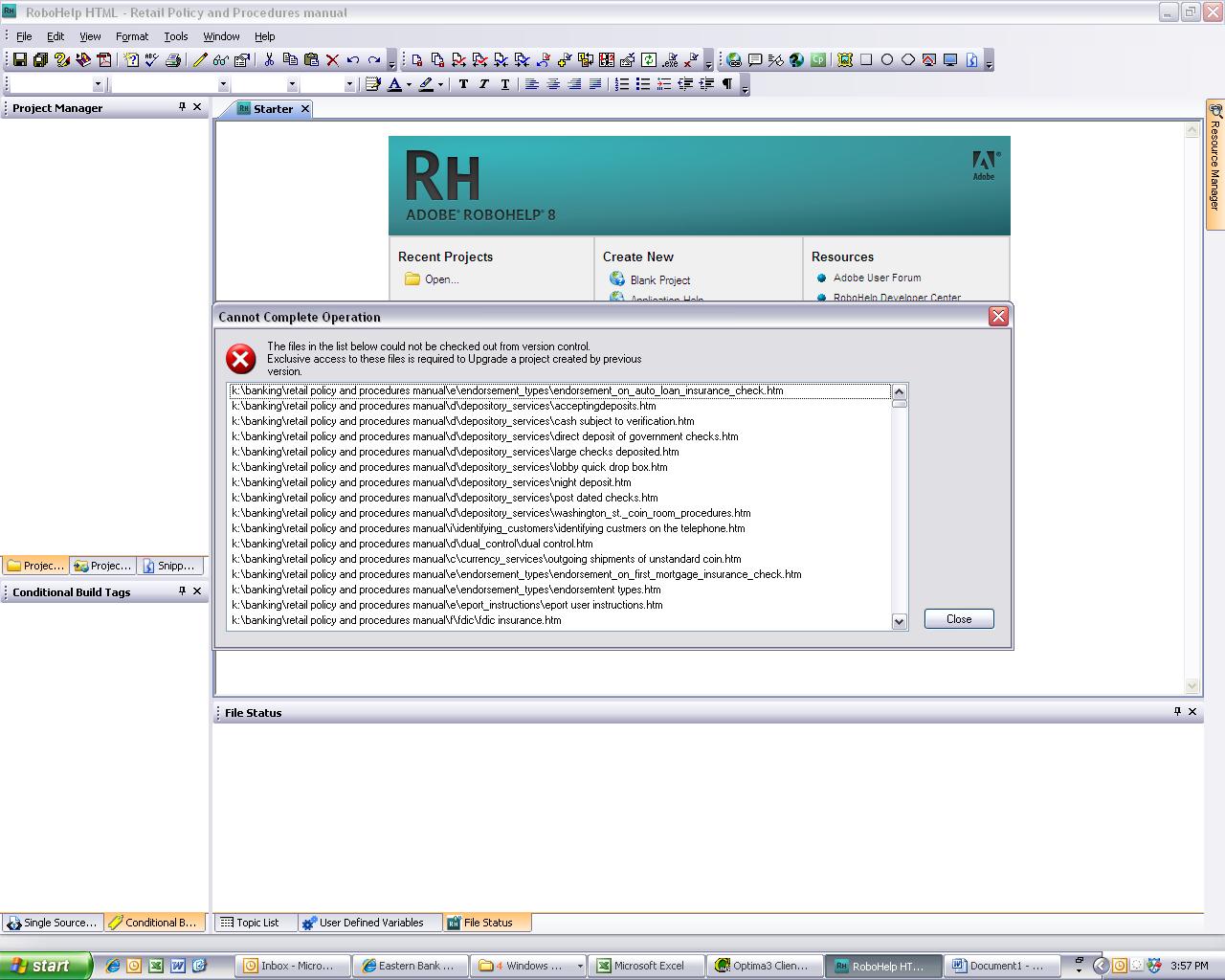Image resolution: width=1225 pixels, height=980 pixels.
Task: Open Microsoft Excel from the taskbar
Action: tap(646, 966)
